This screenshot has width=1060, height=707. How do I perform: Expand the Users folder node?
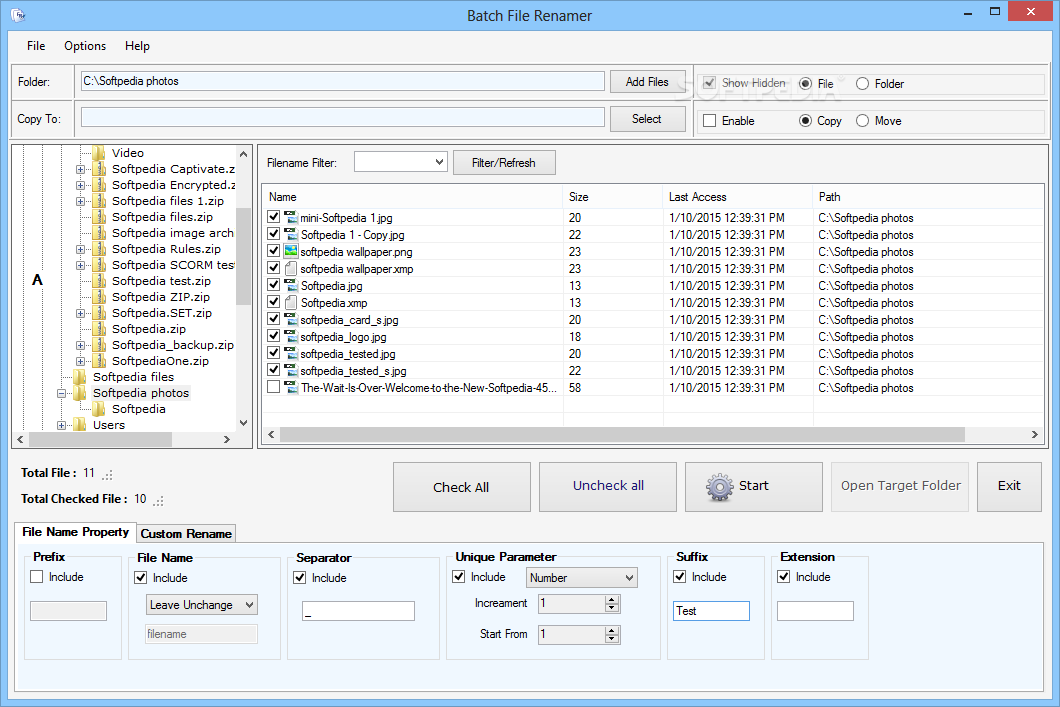coord(62,425)
